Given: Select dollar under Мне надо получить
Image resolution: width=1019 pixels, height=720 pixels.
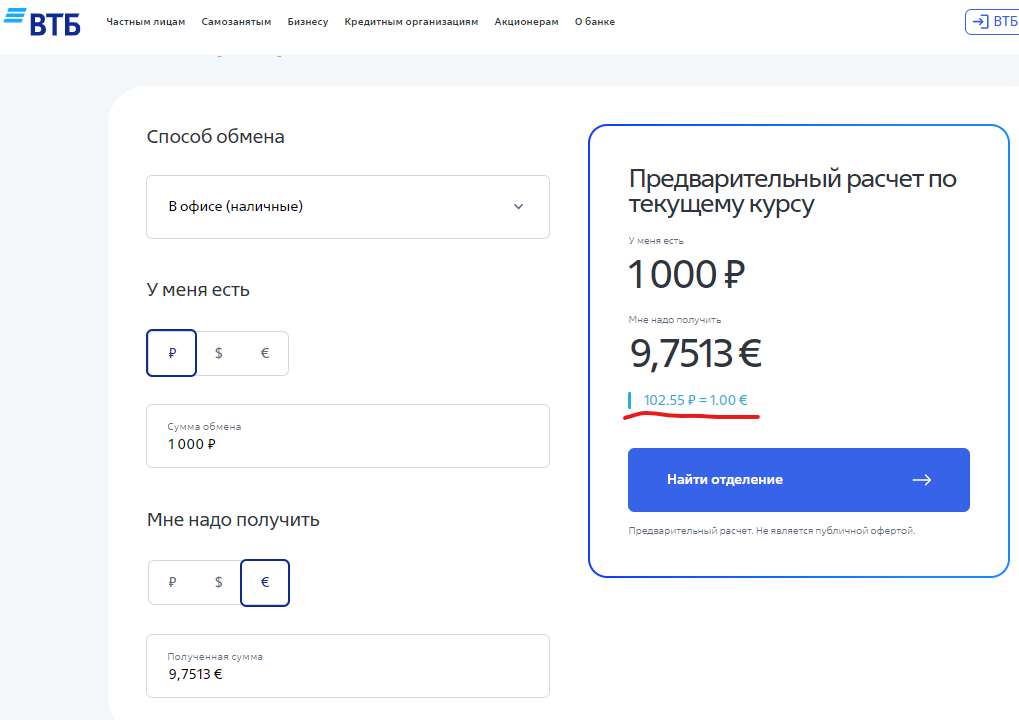Looking at the screenshot, I should pyautogui.click(x=219, y=583).
